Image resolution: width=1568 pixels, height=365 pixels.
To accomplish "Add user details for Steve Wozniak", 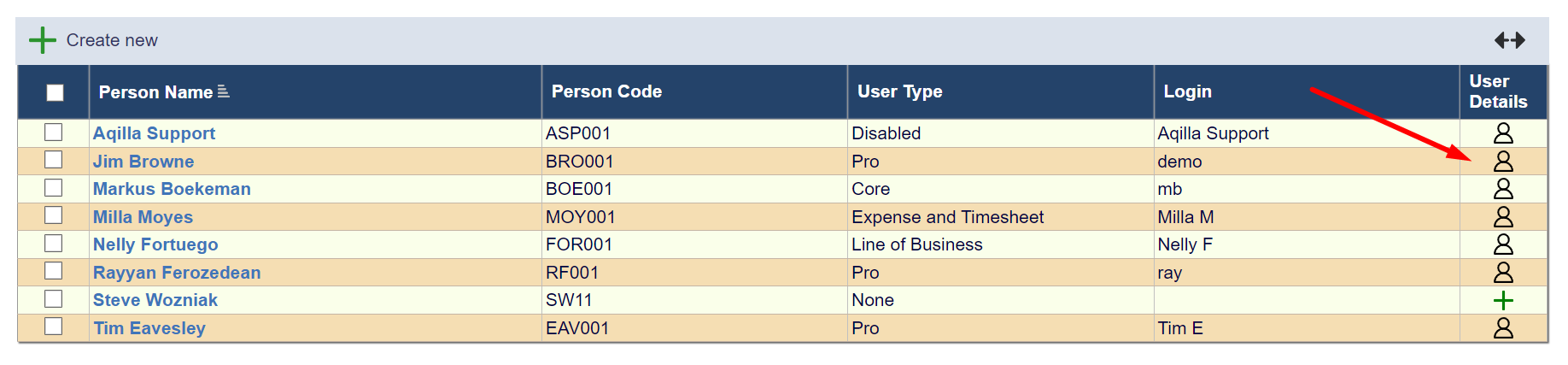I will (x=1503, y=300).
